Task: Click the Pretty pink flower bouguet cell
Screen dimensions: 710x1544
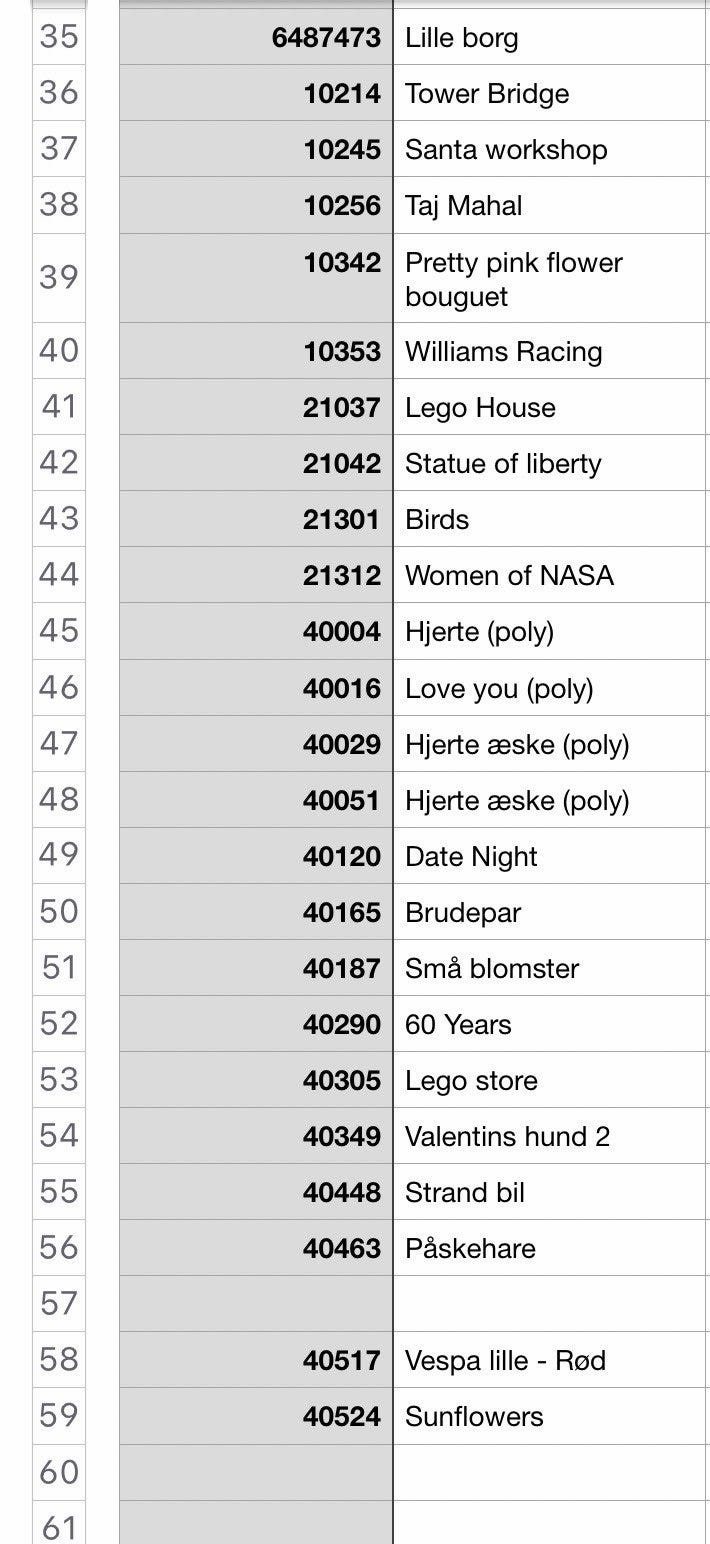Action: tap(551, 278)
